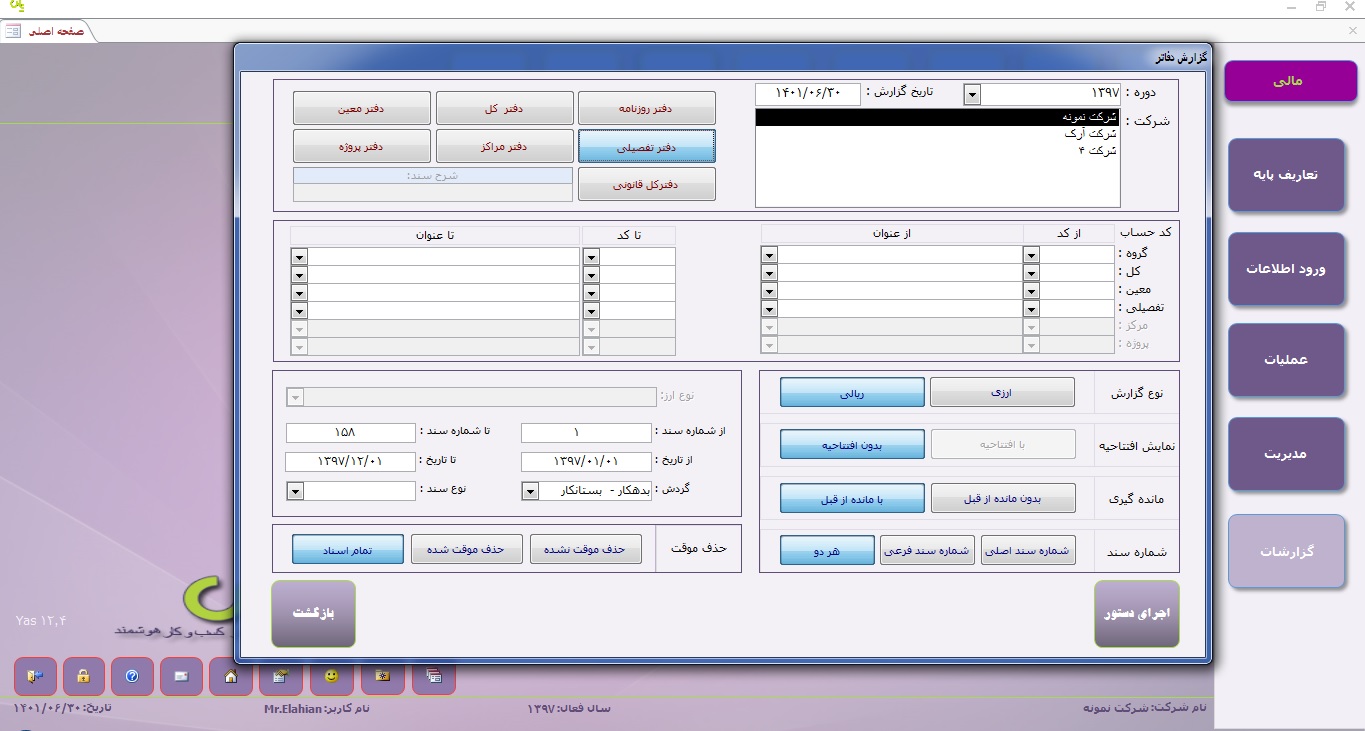This screenshot has height=731, width=1365.
Task: Click the دفتر کل button
Action: (505, 108)
